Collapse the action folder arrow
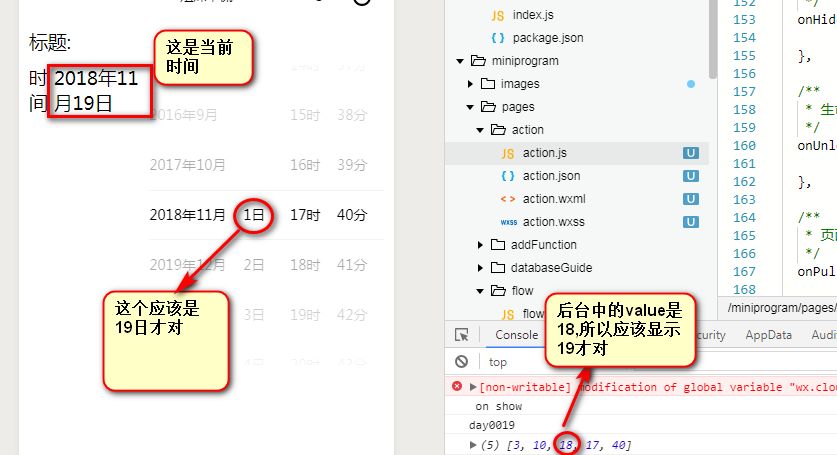 (x=480, y=130)
